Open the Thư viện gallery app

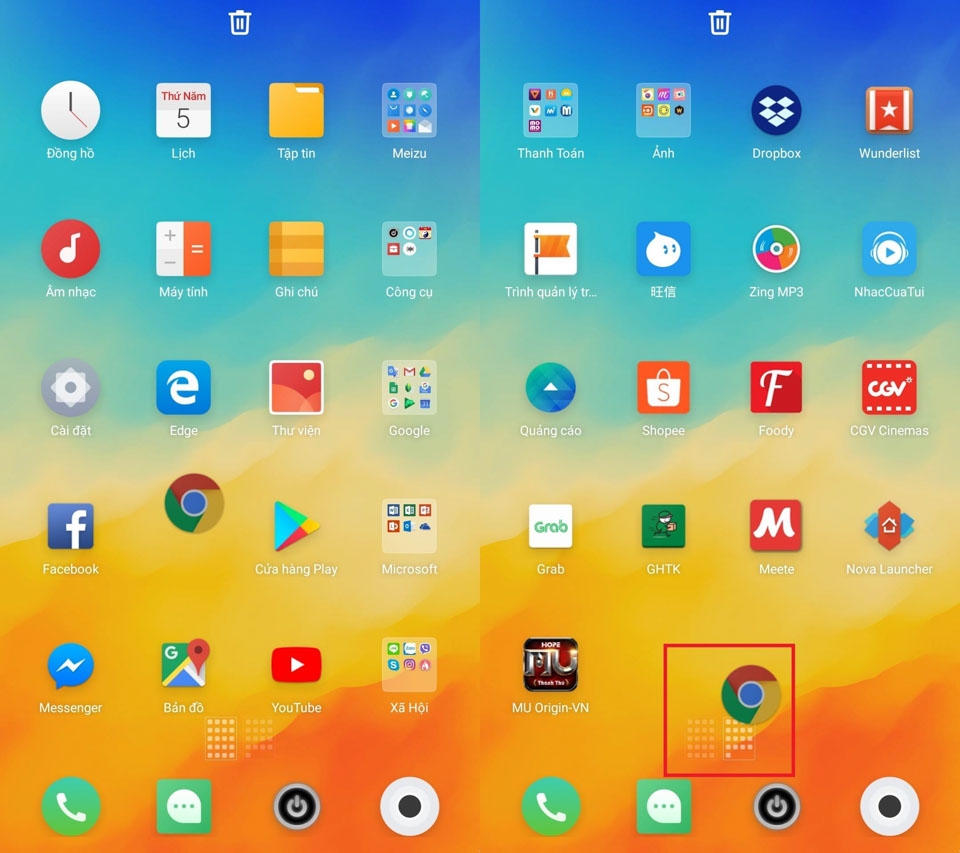coord(296,388)
